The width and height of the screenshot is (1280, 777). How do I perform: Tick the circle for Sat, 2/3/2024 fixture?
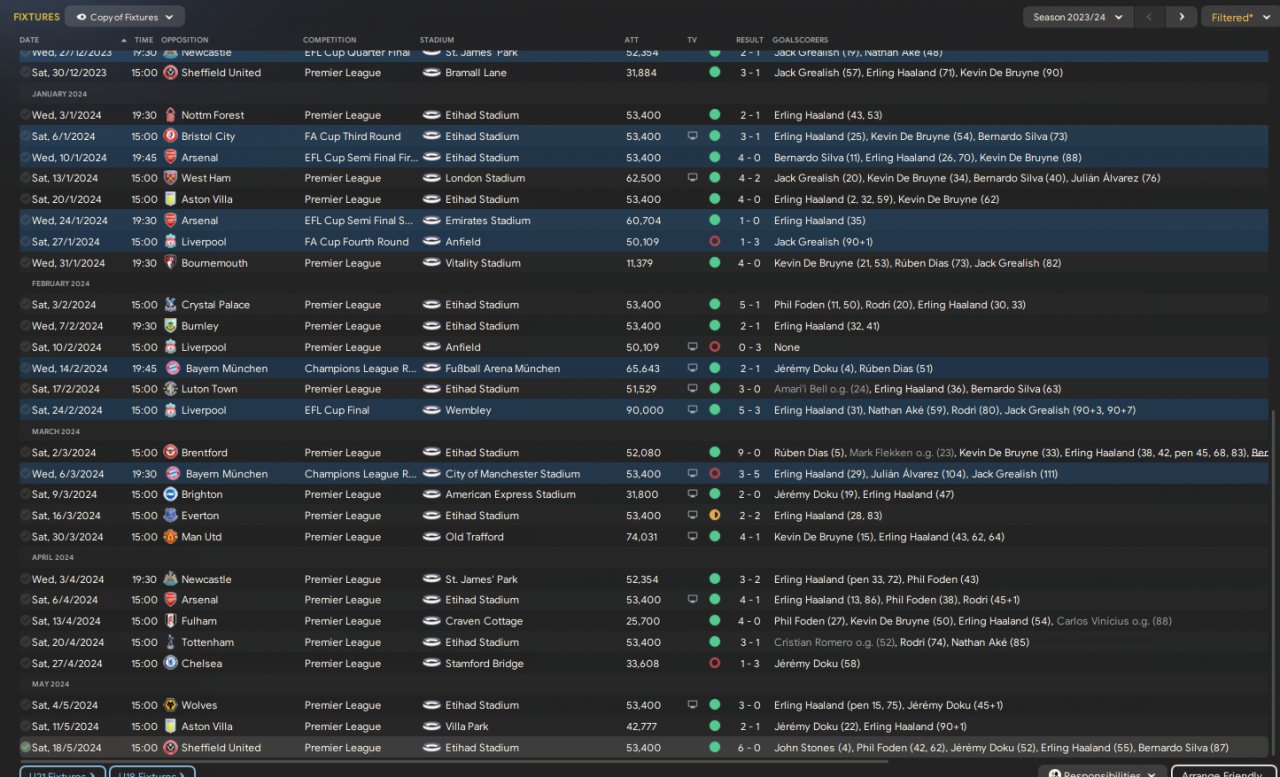[25, 453]
